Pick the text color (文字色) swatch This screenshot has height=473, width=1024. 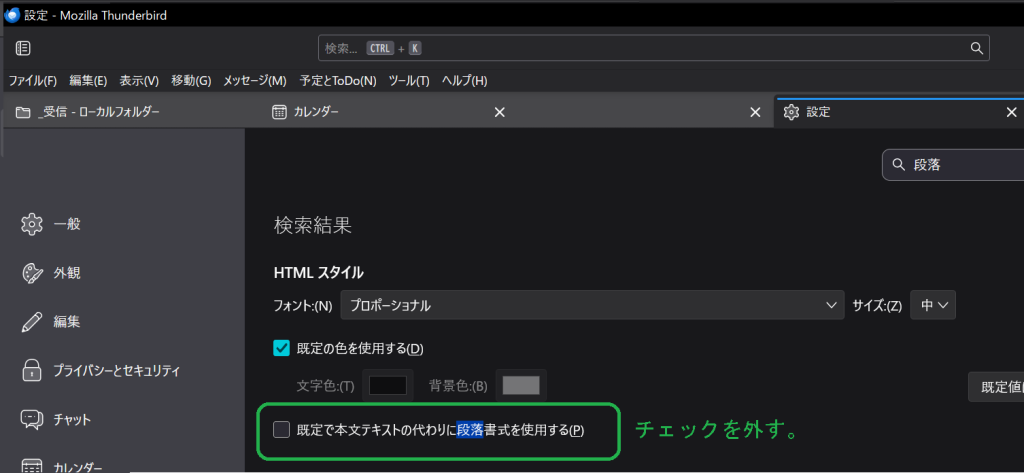[388, 385]
